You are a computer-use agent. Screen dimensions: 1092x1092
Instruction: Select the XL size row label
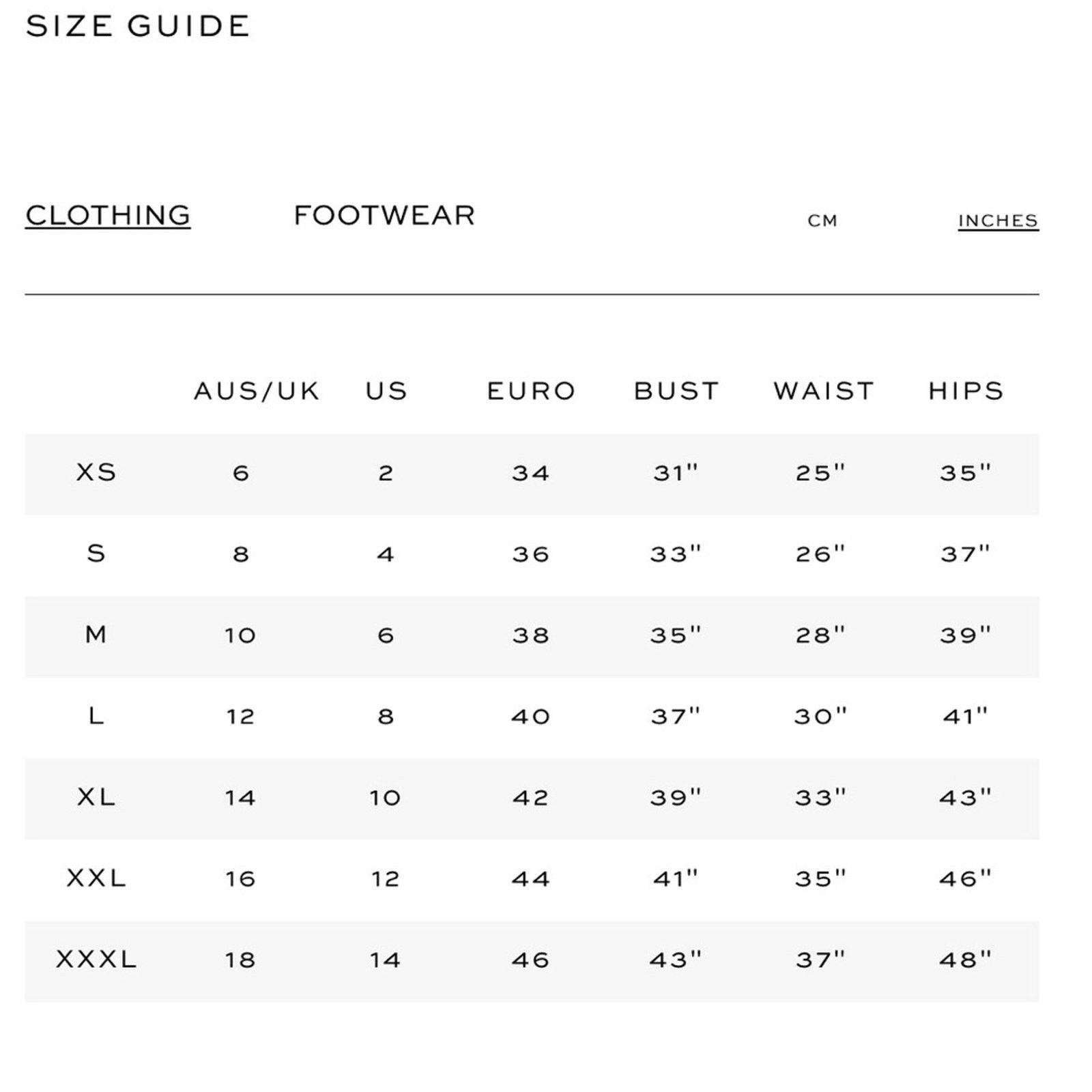(x=96, y=797)
